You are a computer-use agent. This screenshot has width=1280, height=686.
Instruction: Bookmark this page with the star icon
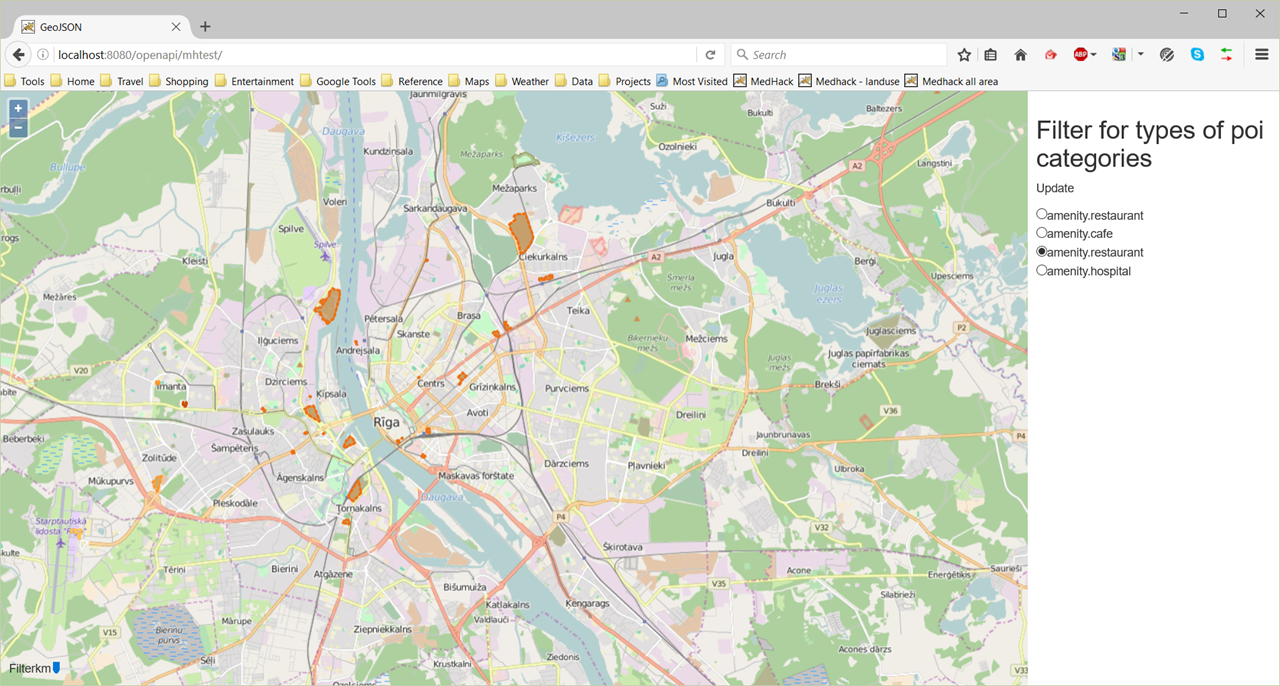pos(964,55)
